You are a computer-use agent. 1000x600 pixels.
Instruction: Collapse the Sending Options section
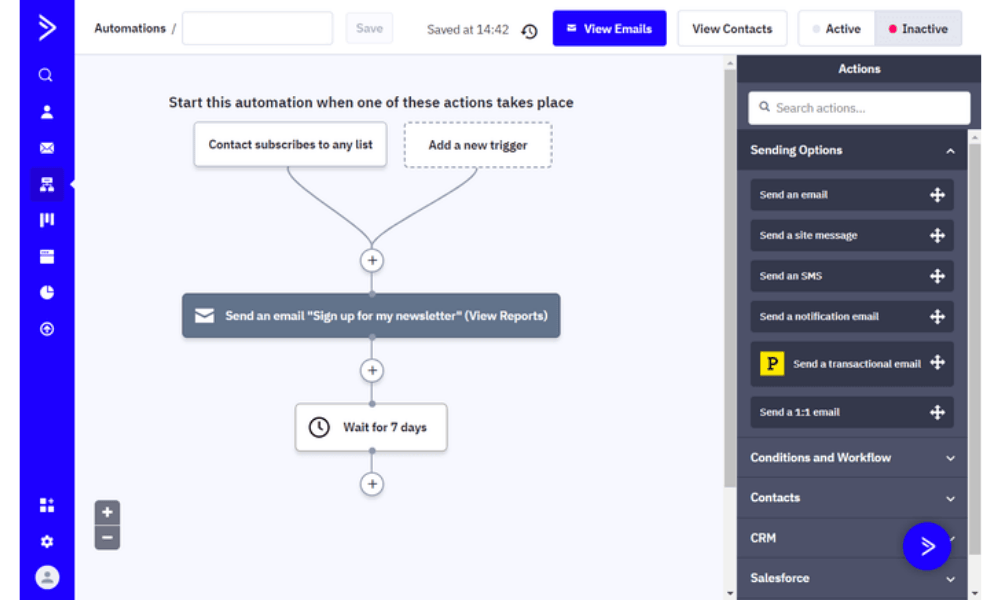point(950,150)
